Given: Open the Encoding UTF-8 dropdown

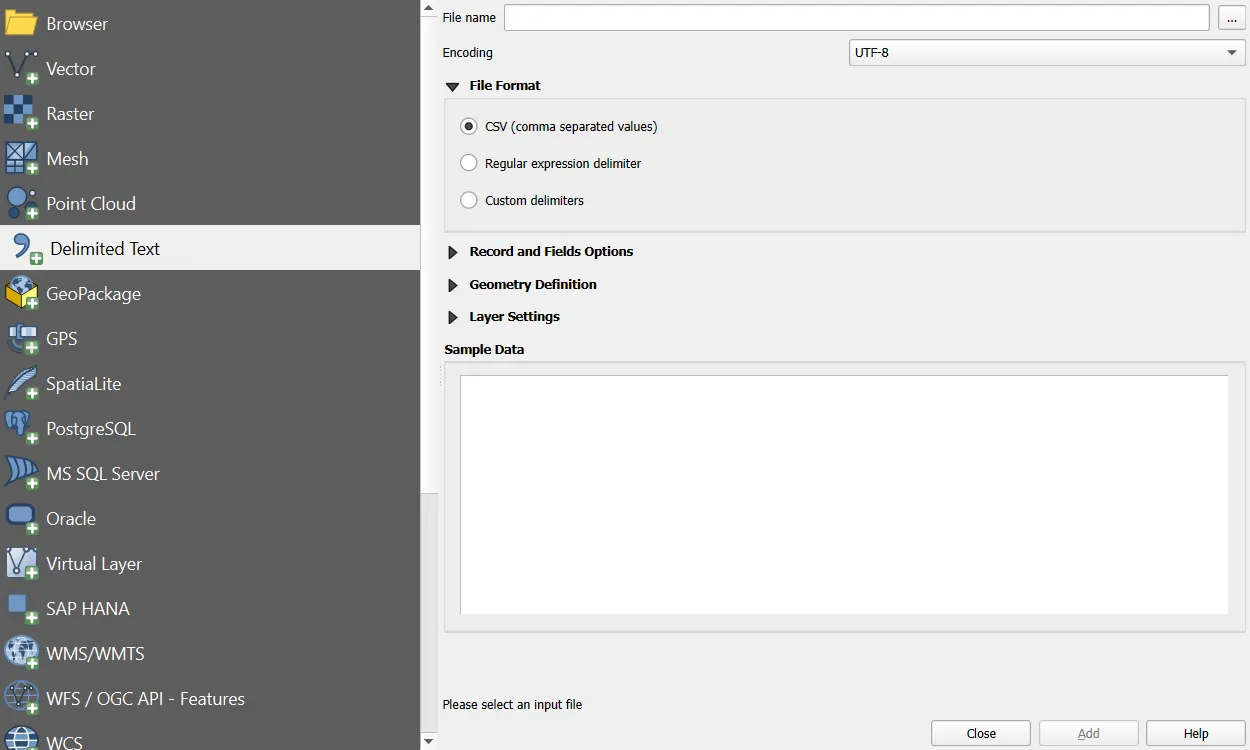Looking at the screenshot, I should click(1047, 52).
